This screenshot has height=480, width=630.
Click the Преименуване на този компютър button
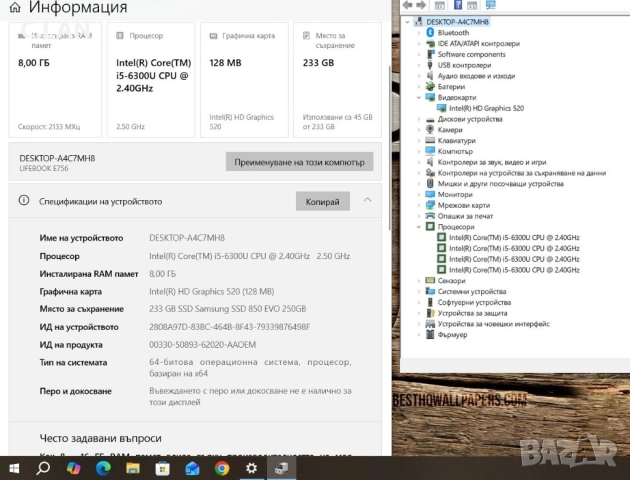299,162
